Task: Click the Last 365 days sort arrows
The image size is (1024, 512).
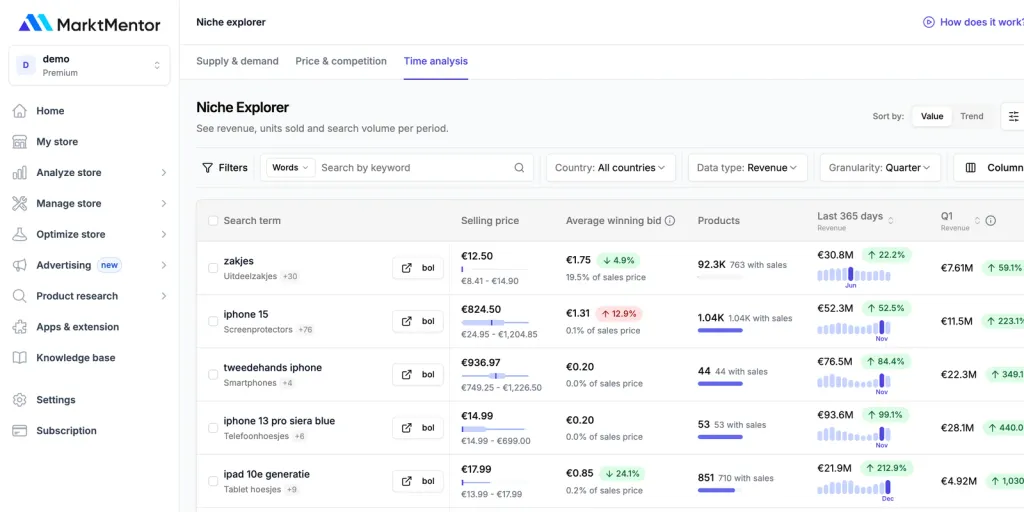Action: tap(891, 220)
